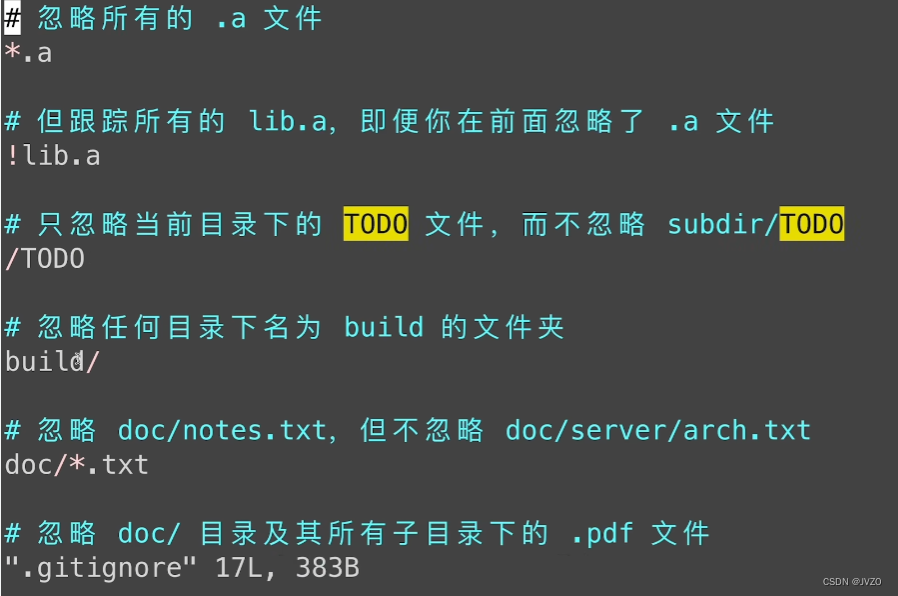Click the highlighted cursor on the first # character

(x=12, y=18)
